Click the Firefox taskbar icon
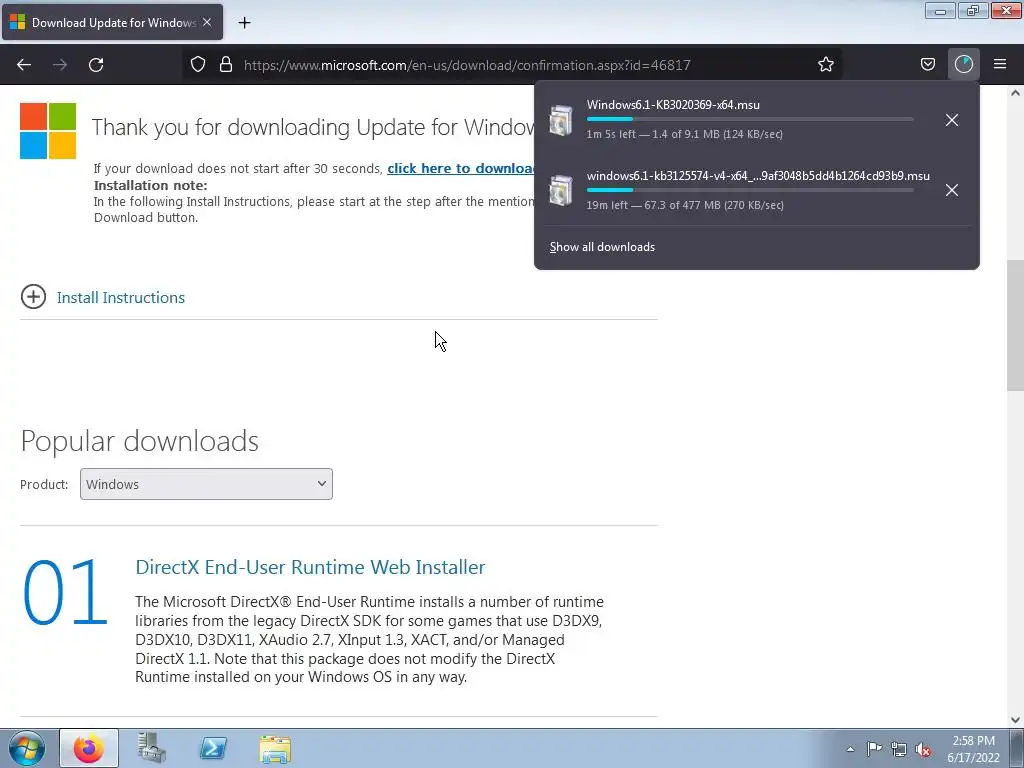The height and width of the screenshot is (768, 1024). coord(89,748)
